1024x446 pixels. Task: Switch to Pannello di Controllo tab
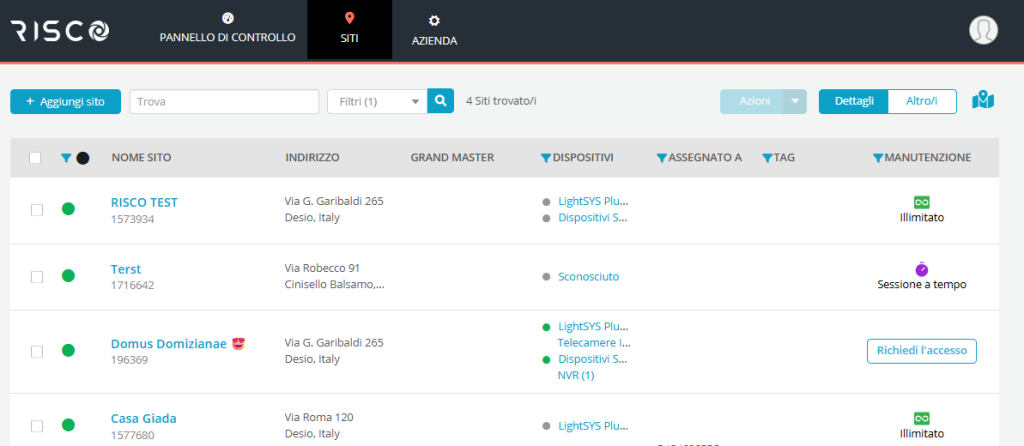click(227, 30)
